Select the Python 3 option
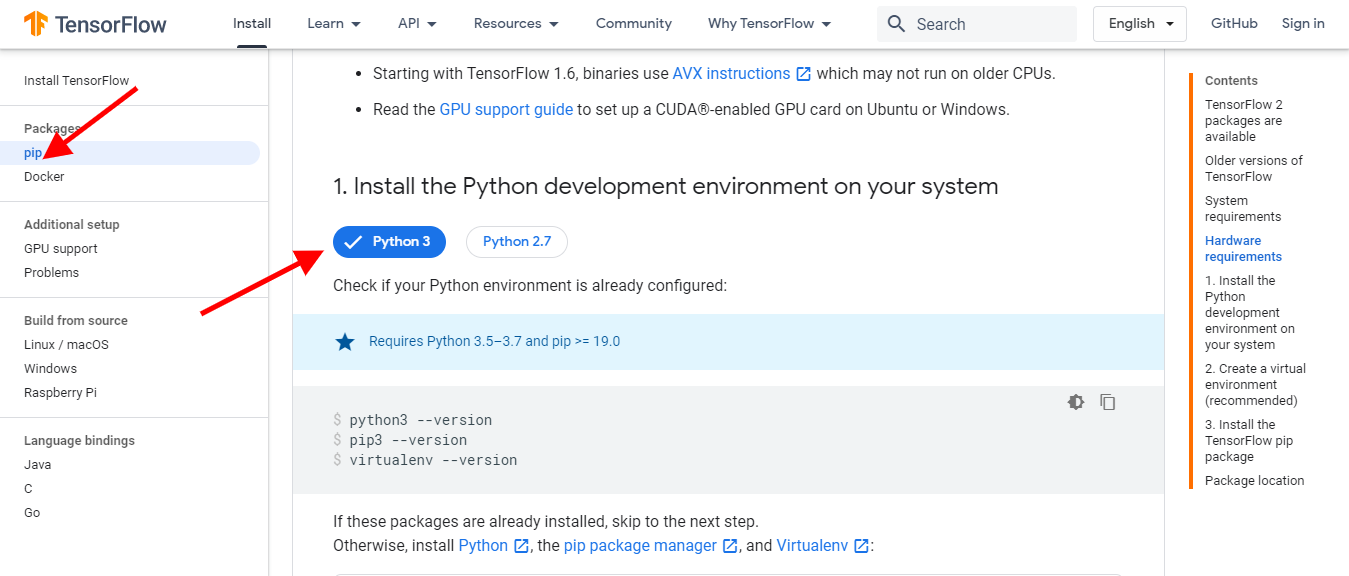The width and height of the screenshot is (1349, 576). pyautogui.click(x=389, y=242)
